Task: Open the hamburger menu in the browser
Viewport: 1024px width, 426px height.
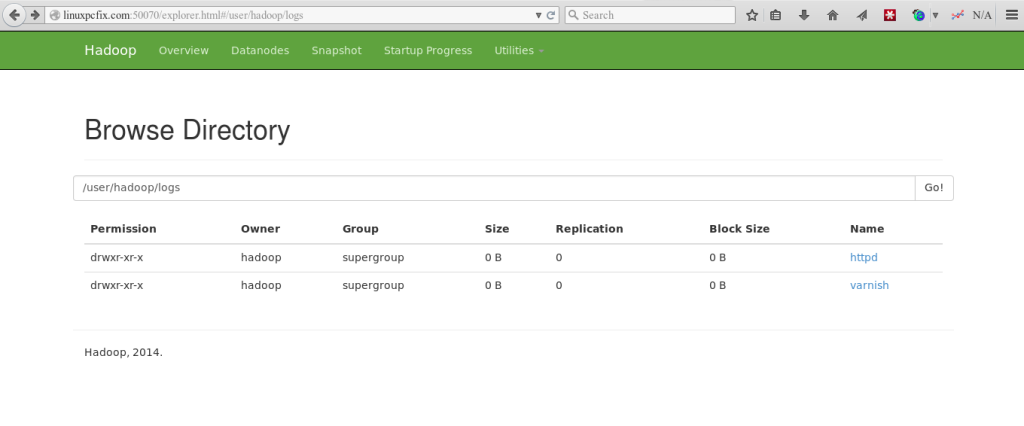Action: click(x=1010, y=15)
